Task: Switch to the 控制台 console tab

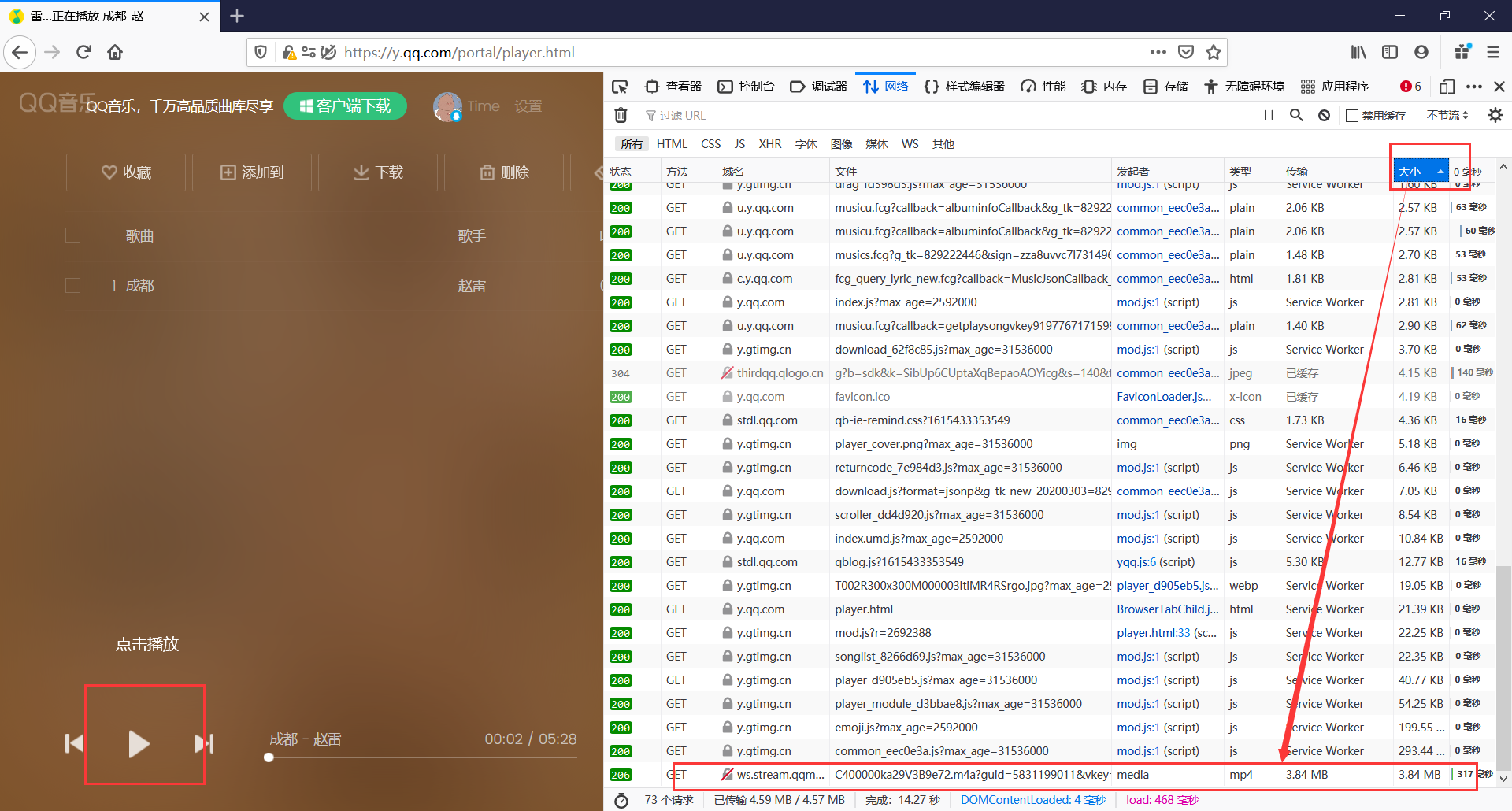Action: [x=747, y=87]
